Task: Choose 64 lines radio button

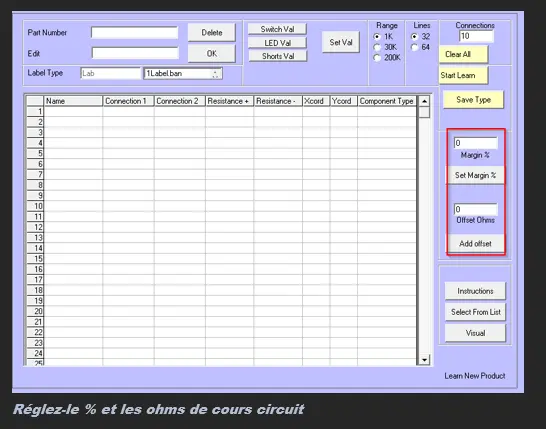Action: tap(414, 47)
